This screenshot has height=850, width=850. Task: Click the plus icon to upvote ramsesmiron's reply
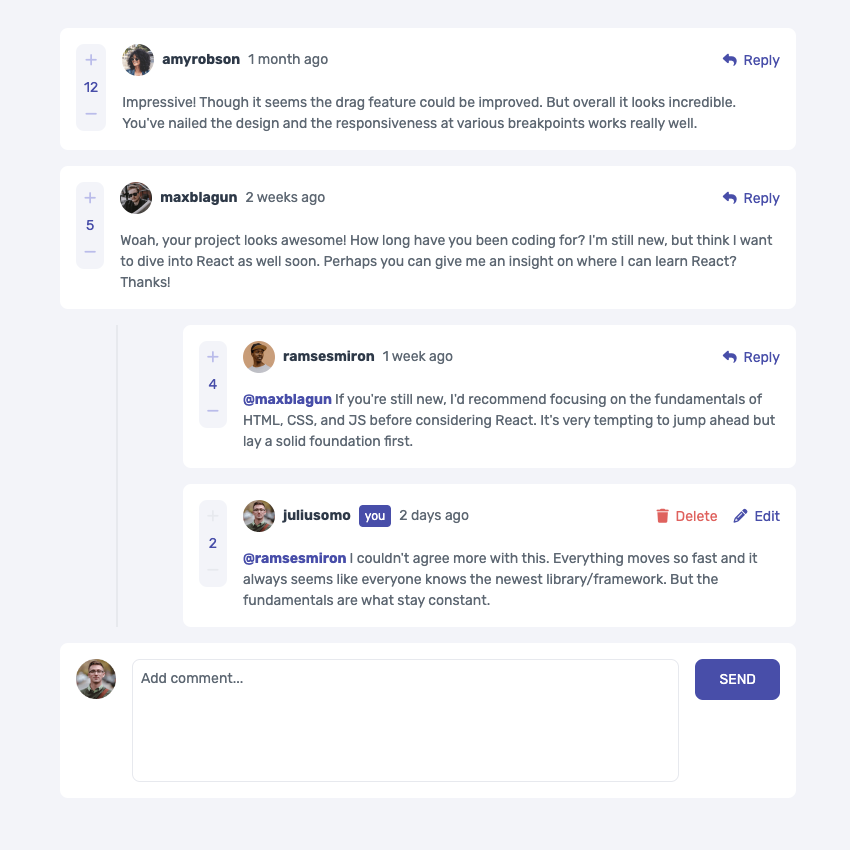pyautogui.click(x=212, y=356)
